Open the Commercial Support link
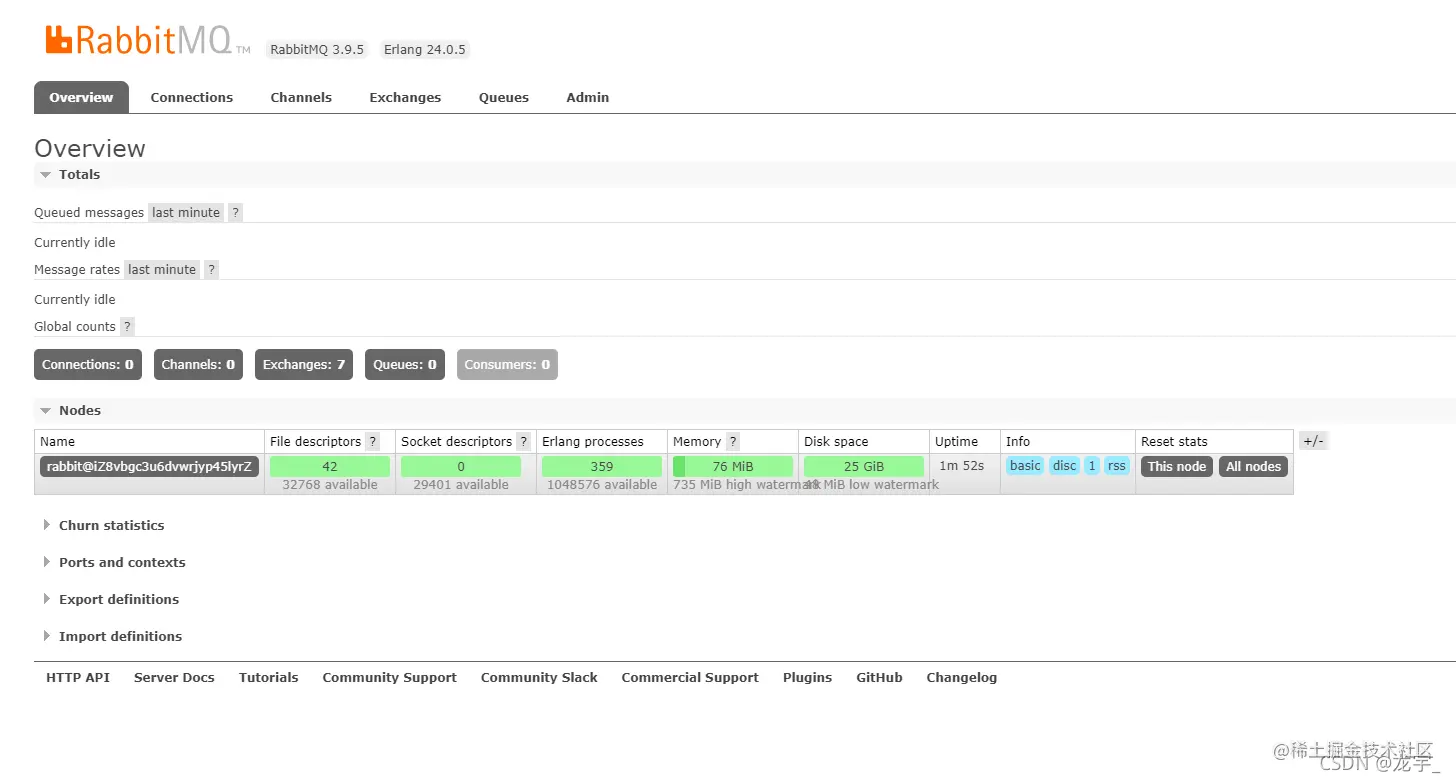The image size is (1456, 783). [x=690, y=677]
